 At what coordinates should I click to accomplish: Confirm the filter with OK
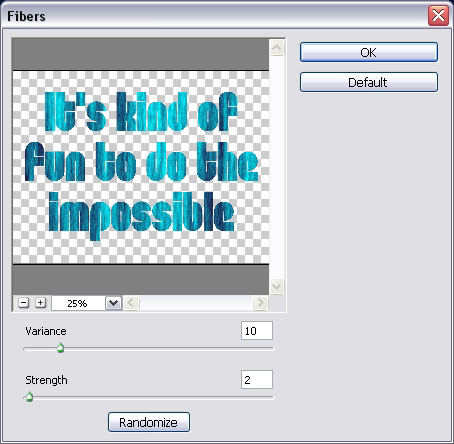tap(369, 52)
